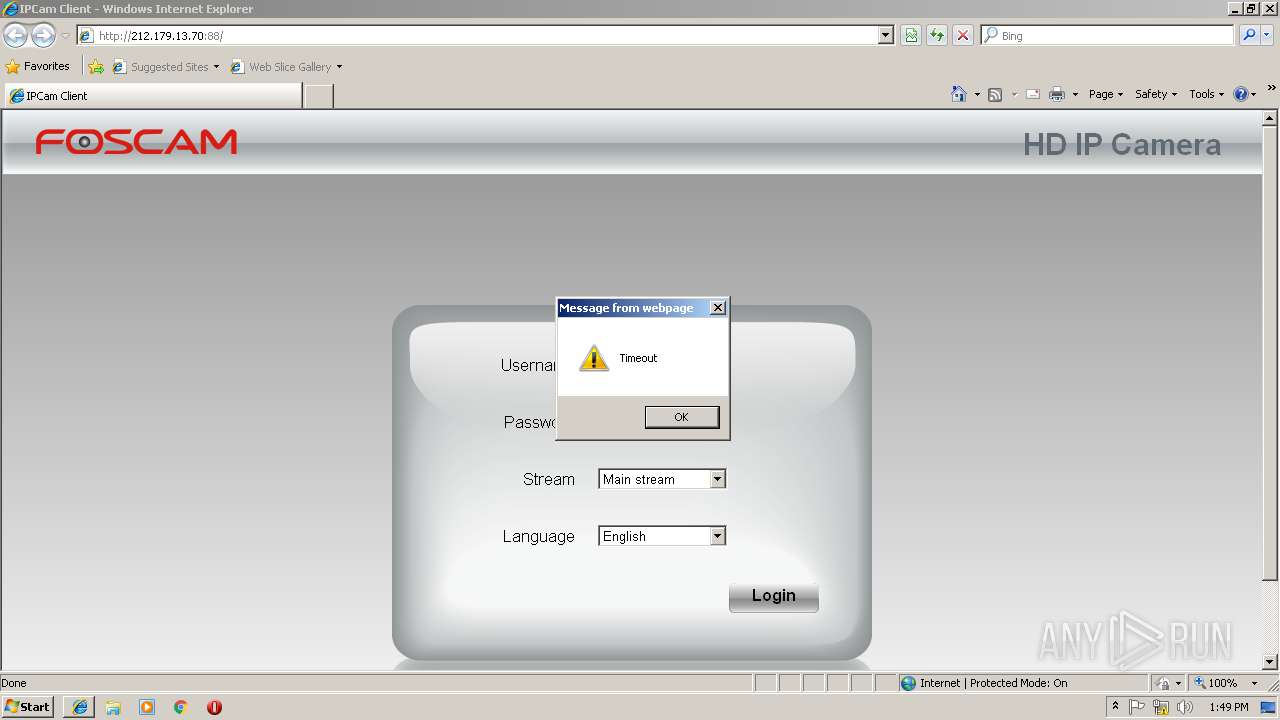Click the RSS feeds icon
This screenshot has width=1280, height=720.
point(995,94)
